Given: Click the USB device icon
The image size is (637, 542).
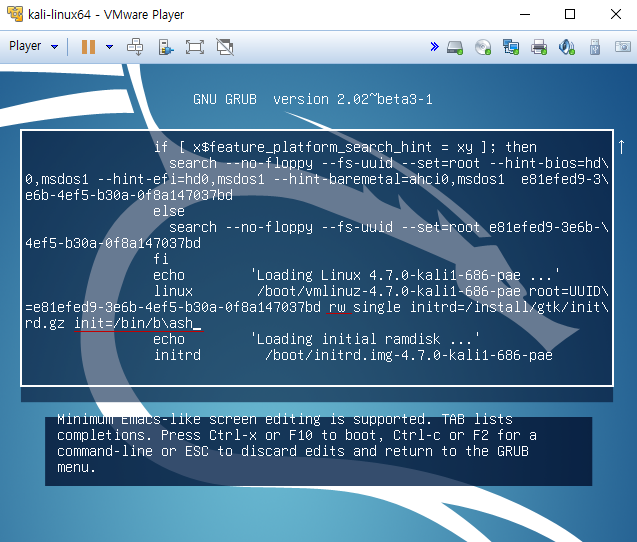Looking at the screenshot, I should click(595, 47).
